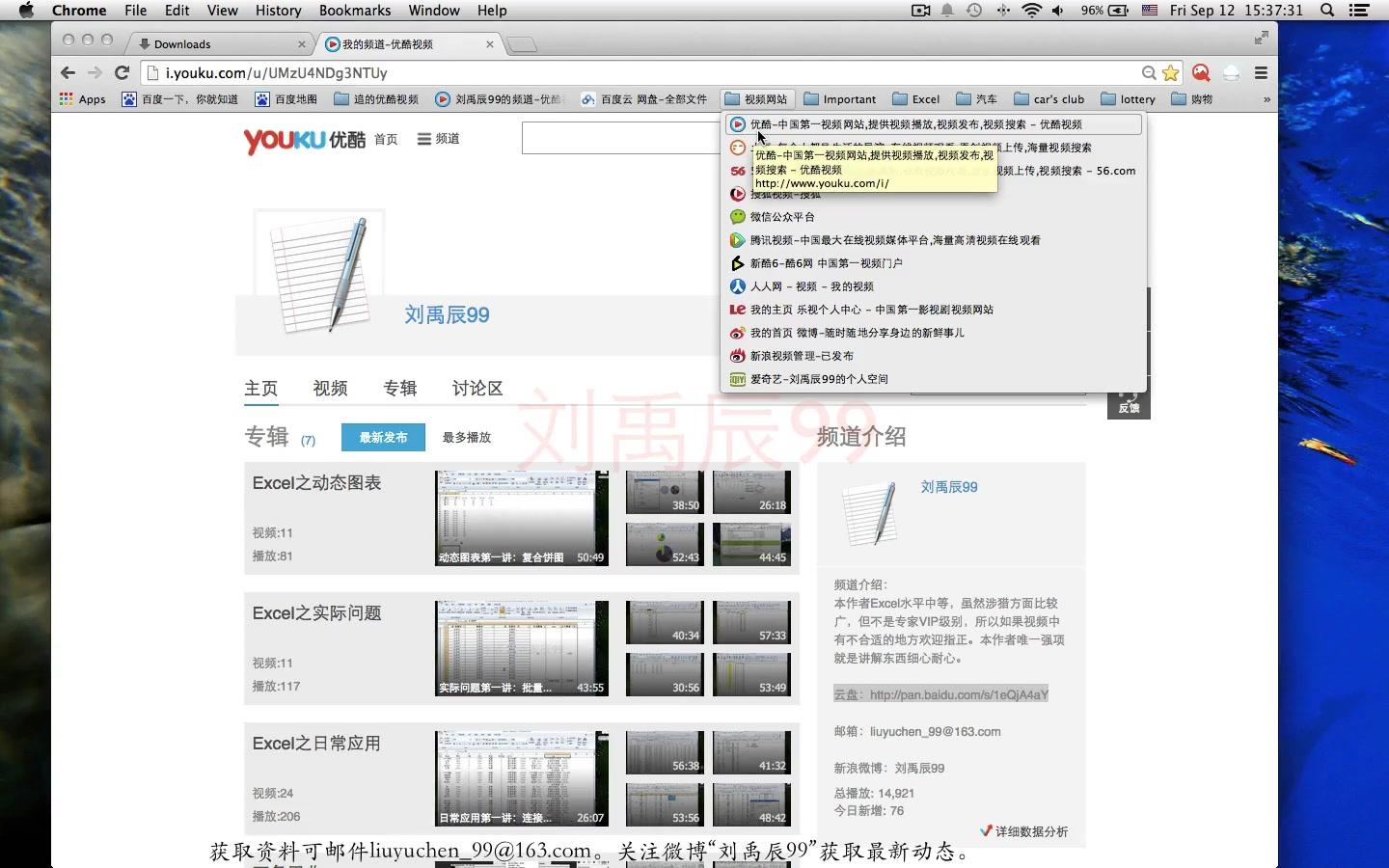Open the Notification Center list icon
Viewport: 1389px width, 868px height.
[x=1359, y=11]
